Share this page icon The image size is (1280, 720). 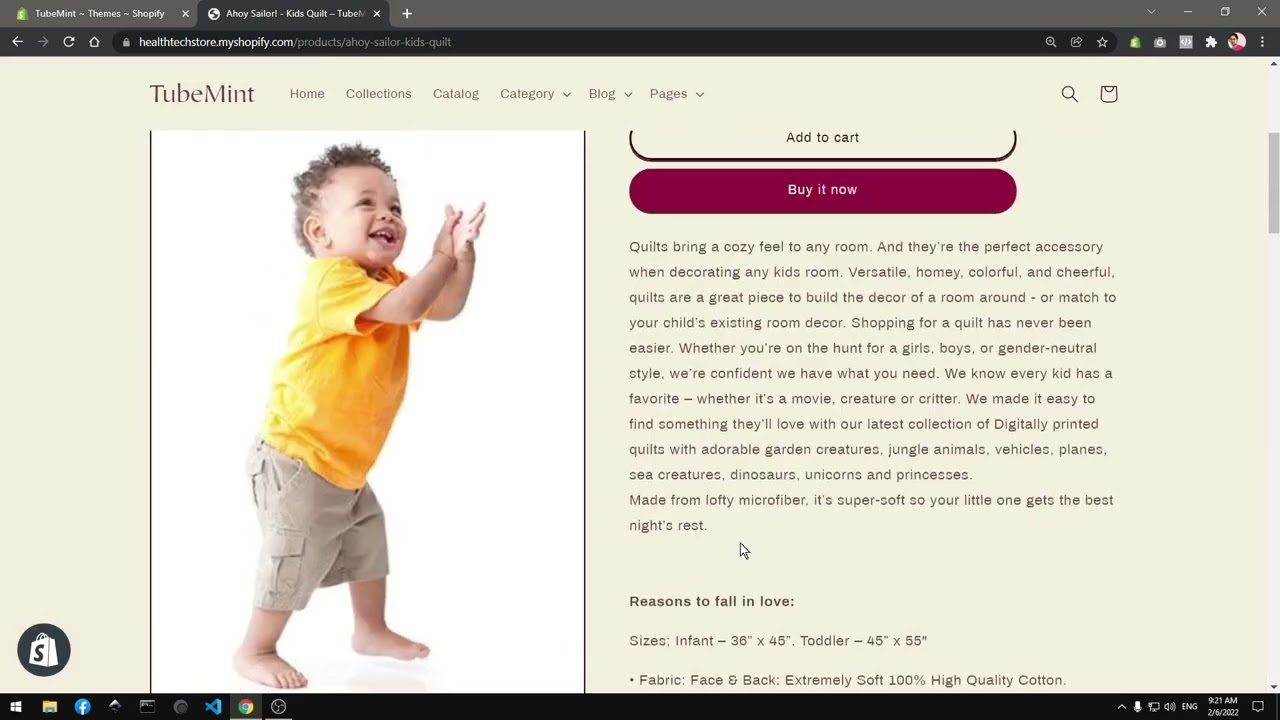(x=1076, y=42)
